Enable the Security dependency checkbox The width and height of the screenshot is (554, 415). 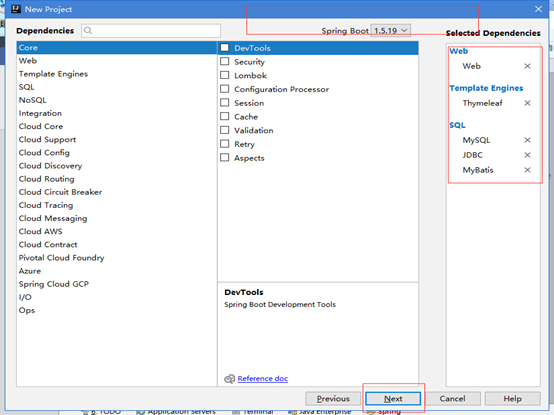tap(225, 61)
